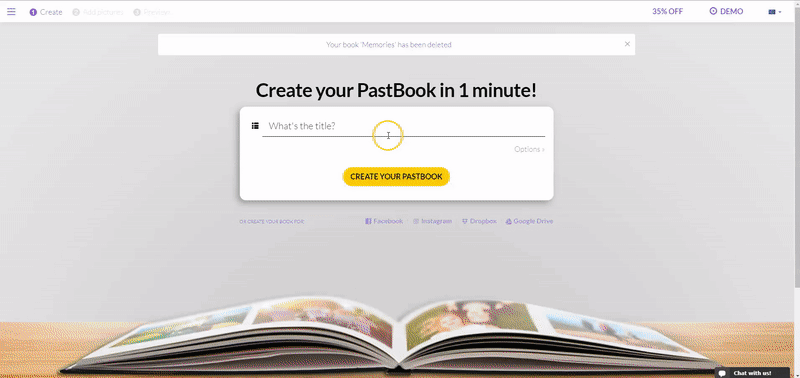Viewport: 800px width, 378px height.
Task: Go to Add pictures step
Action: (x=98, y=12)
